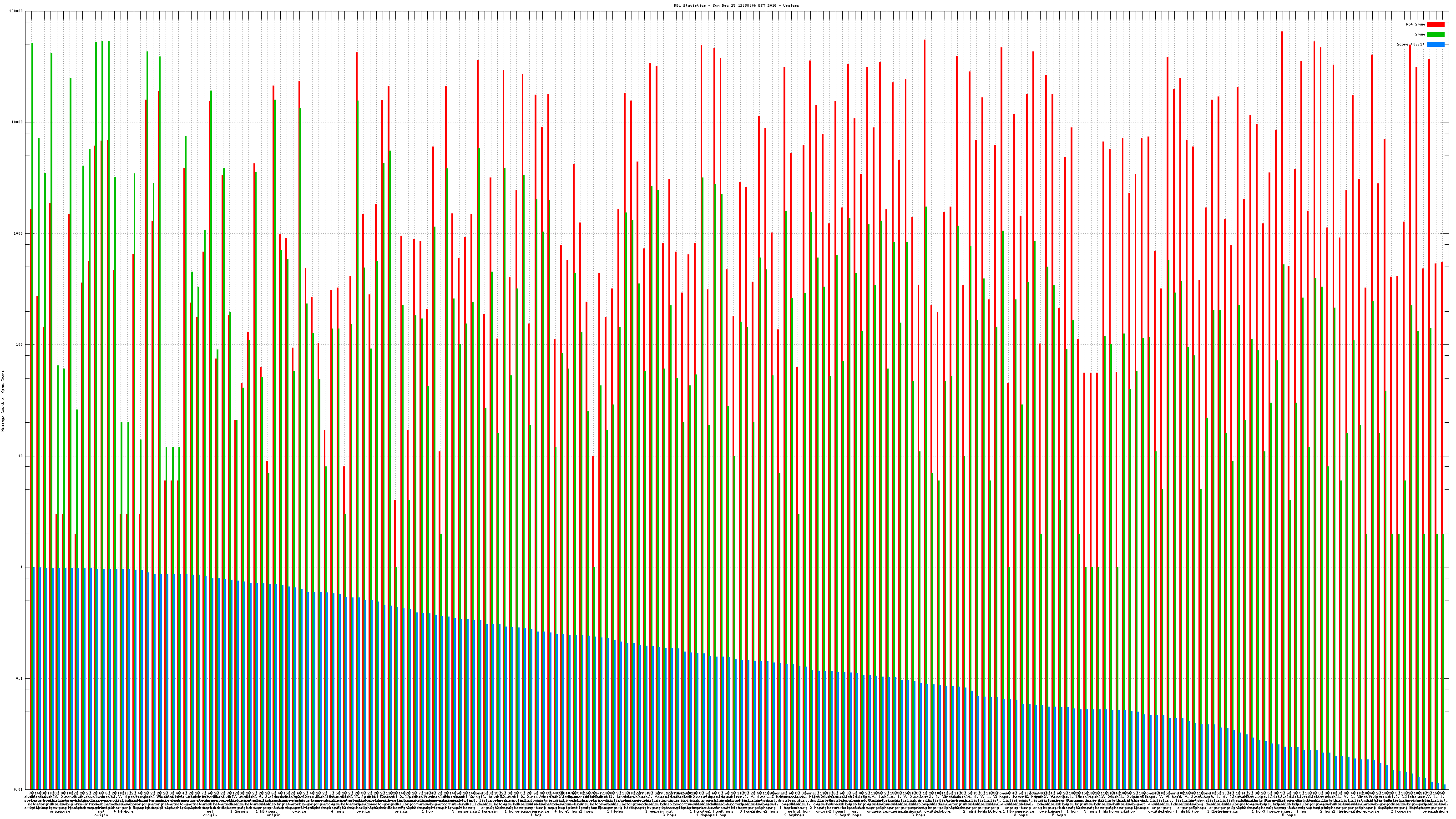1456x819 pixels.
Task: Click the 0.1 y-axis tick label
Action: coord(19,679)
